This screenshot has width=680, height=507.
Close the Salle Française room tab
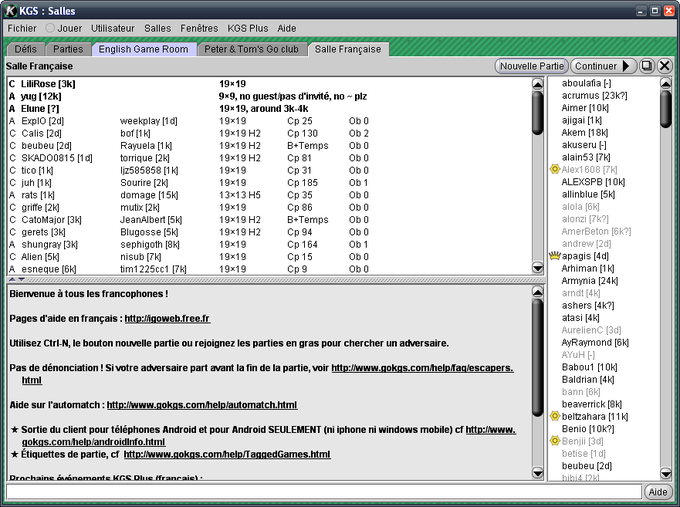tap(664, 66)
